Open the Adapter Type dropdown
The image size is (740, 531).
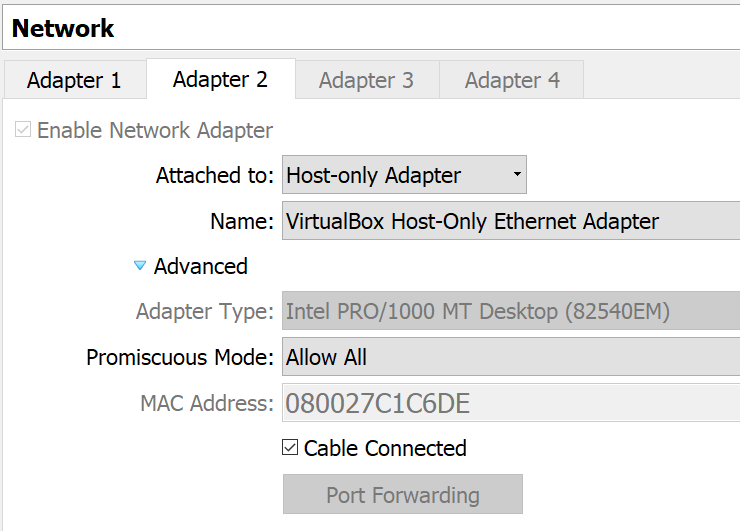point(511,311)
